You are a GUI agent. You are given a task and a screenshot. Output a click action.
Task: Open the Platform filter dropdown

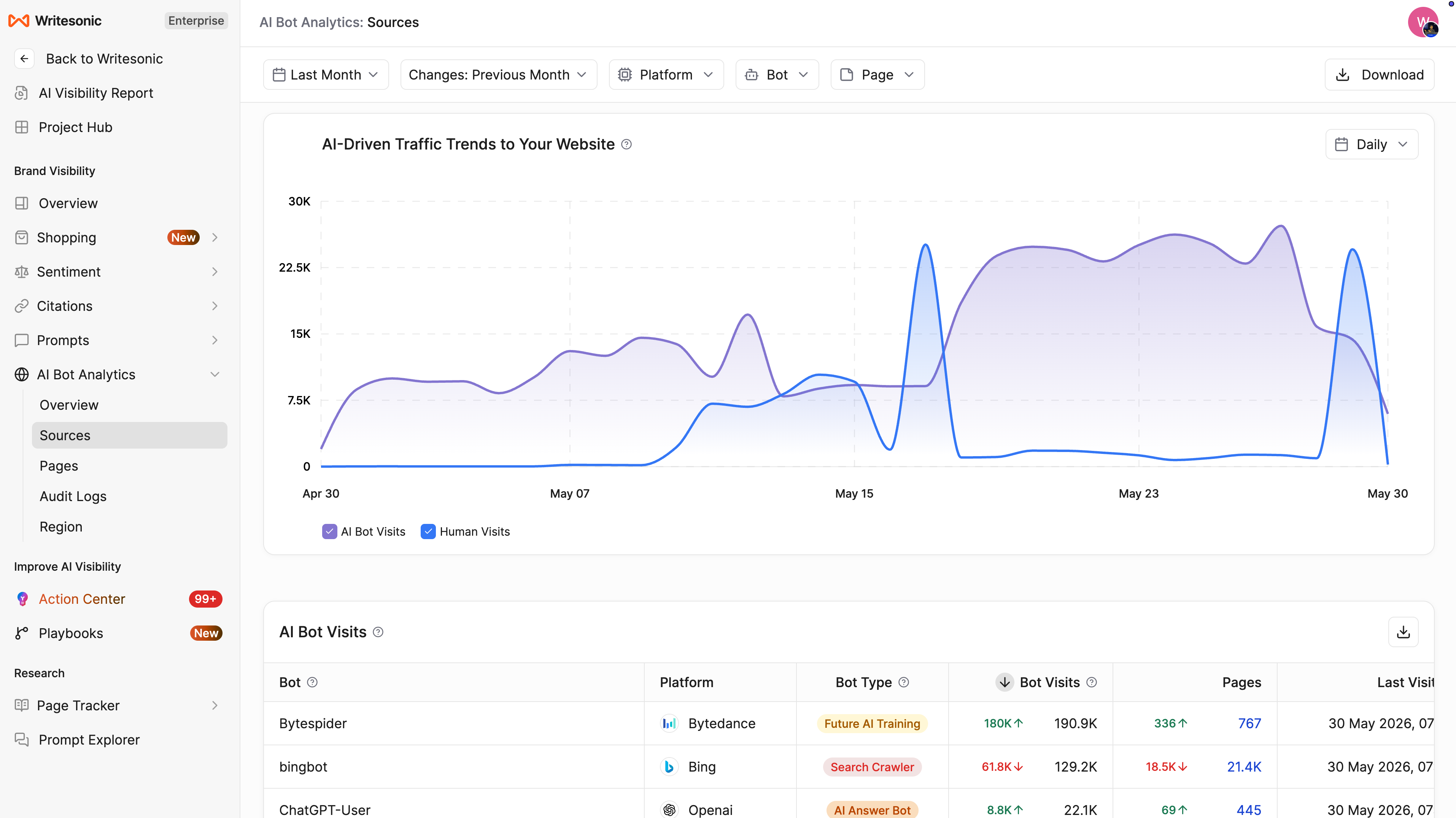click(x=666, y=75)
